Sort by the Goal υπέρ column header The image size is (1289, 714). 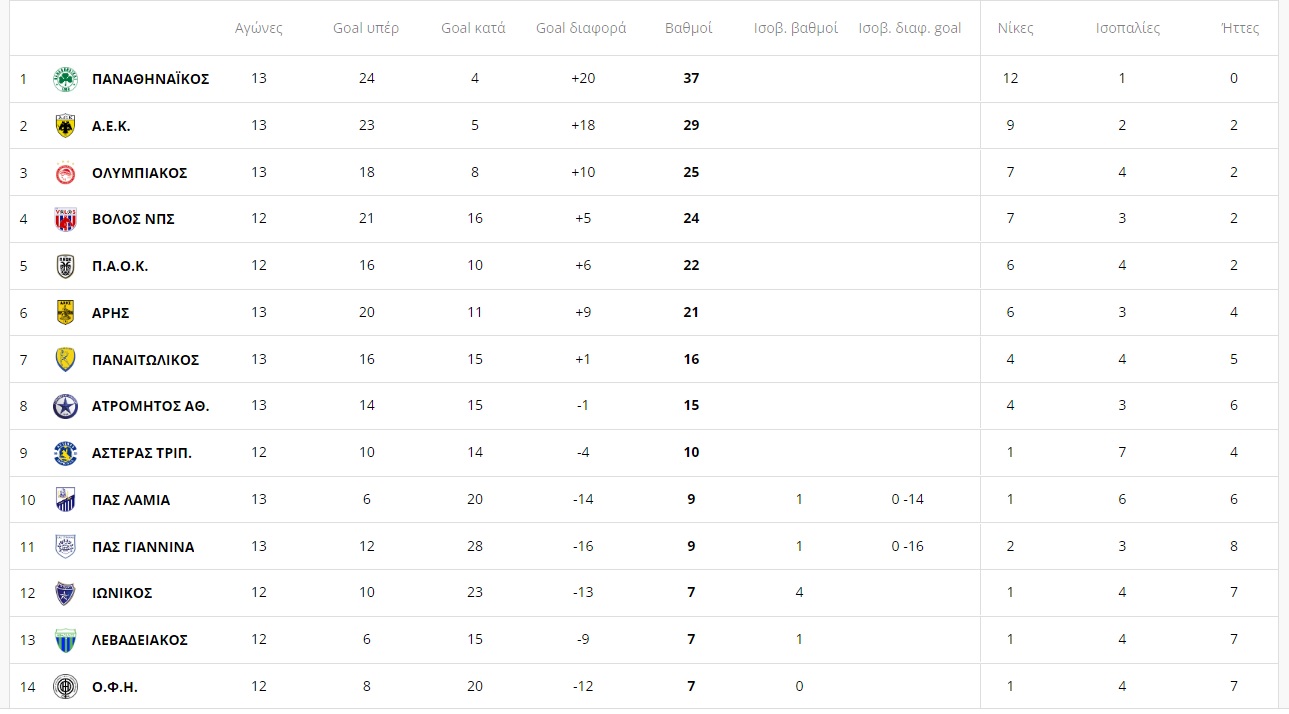366,28
